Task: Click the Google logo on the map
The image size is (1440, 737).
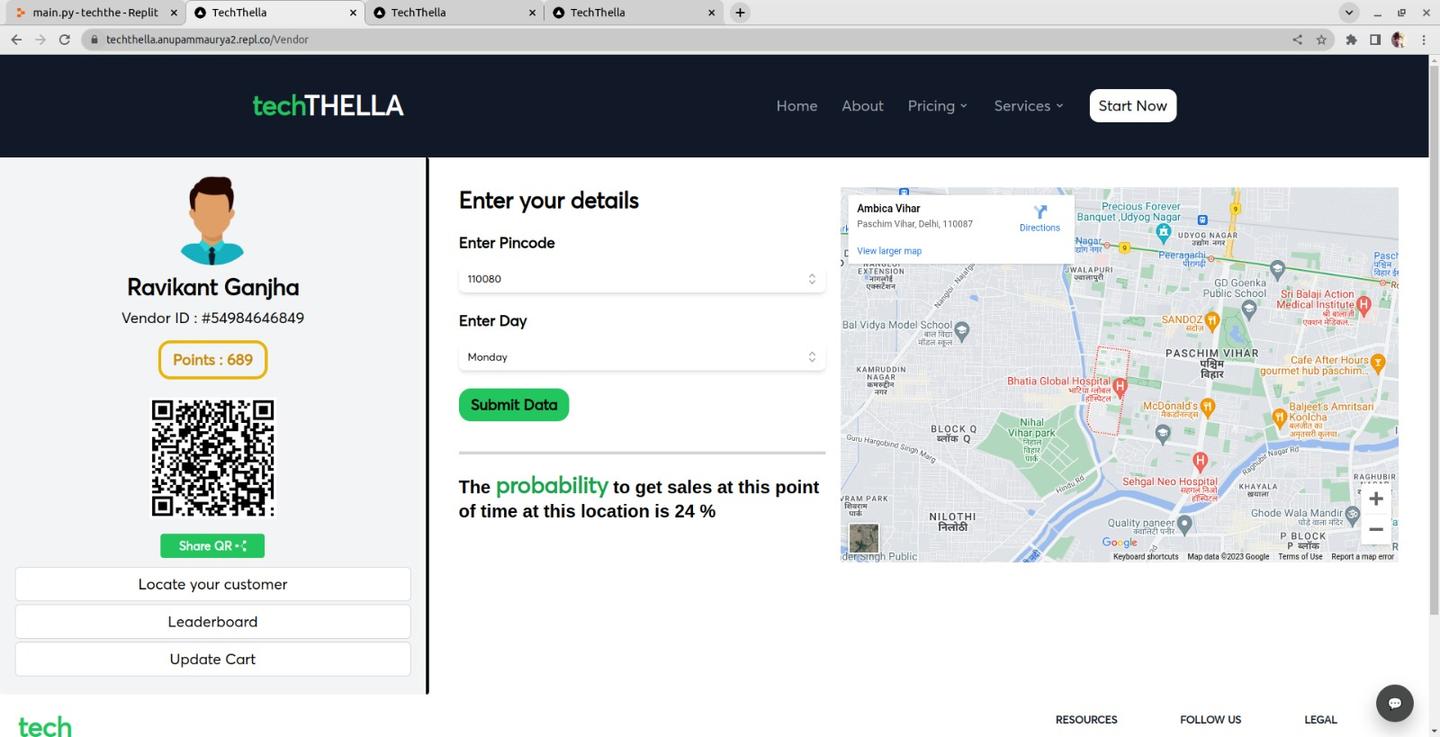Action: (x=1119, y=543)
